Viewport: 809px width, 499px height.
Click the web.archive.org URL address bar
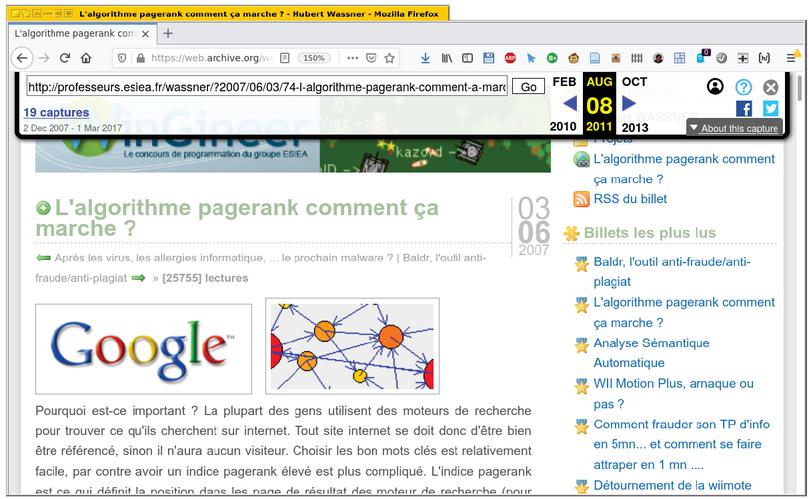tap(212, 58)
